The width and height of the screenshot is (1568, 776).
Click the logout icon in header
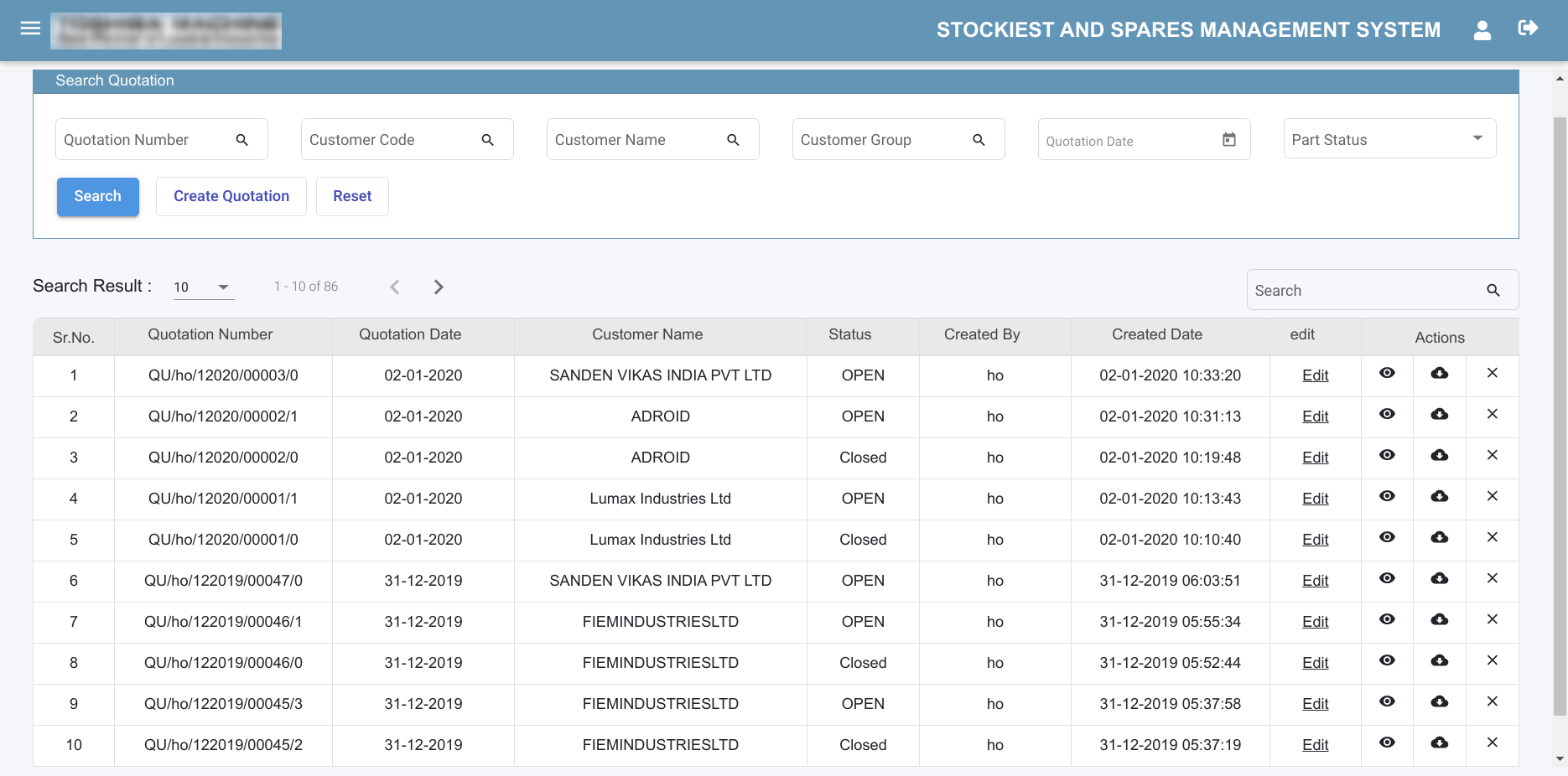tap(1528, 28)
